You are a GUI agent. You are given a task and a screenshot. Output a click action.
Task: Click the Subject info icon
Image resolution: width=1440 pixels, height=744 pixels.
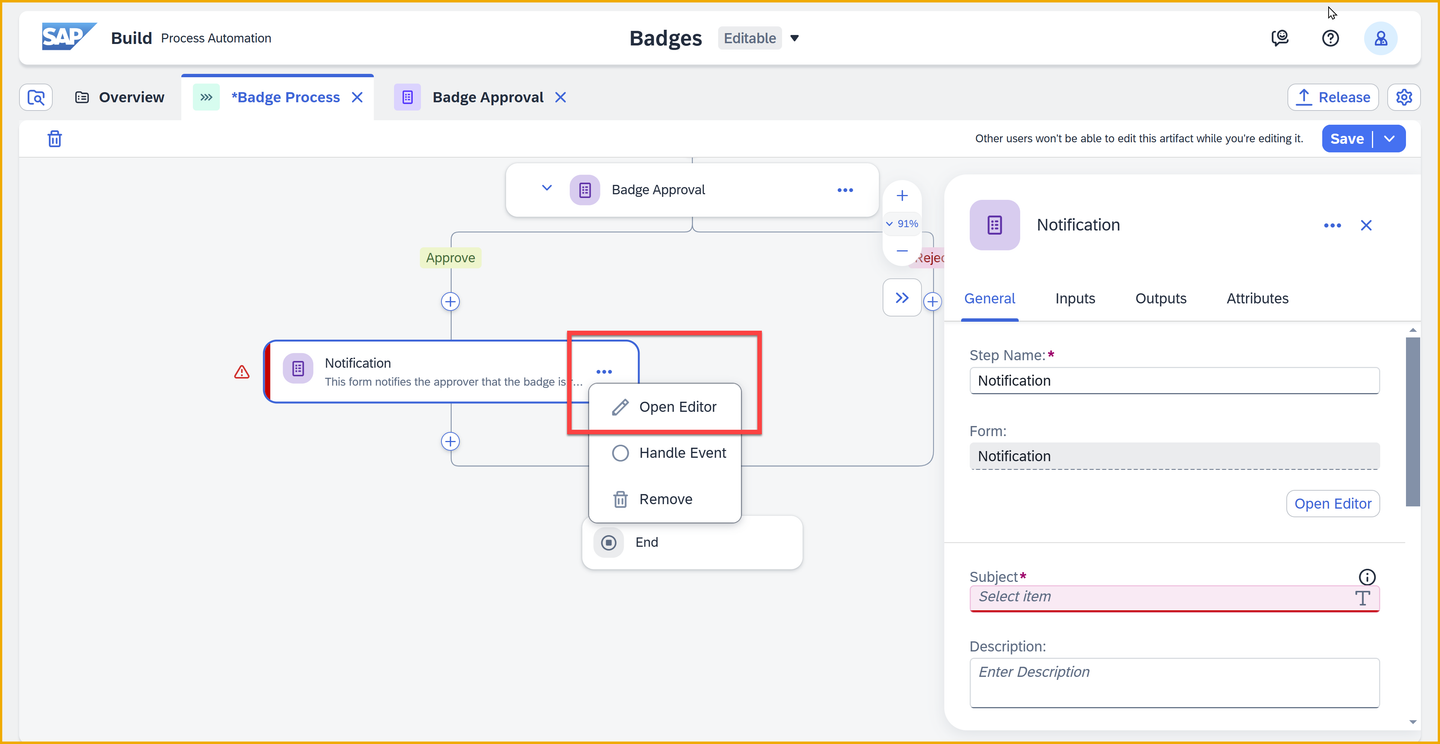1367,577
